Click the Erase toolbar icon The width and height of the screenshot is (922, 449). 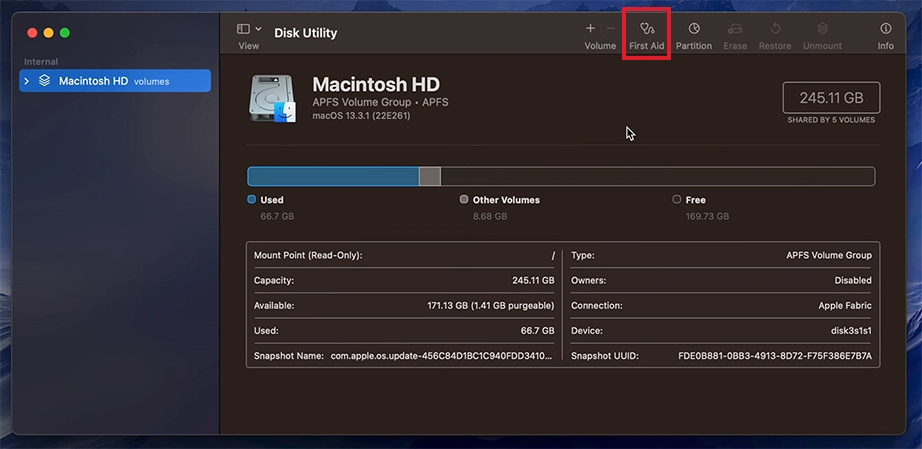pos(735,28)
